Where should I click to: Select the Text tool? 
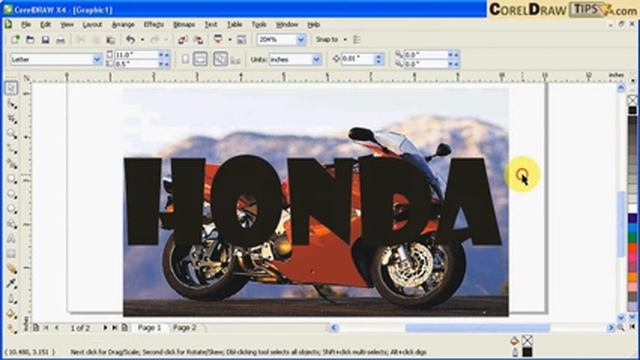click(11, 239)
